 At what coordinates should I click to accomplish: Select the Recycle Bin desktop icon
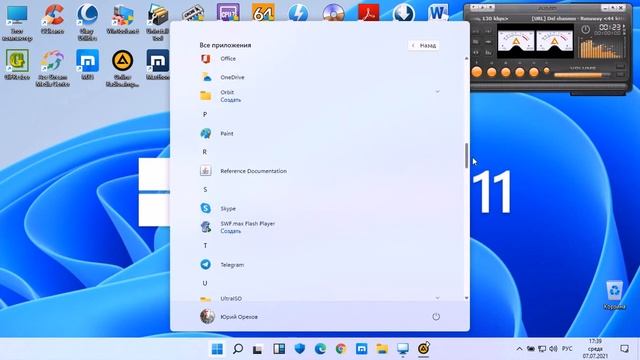(615, 295)
